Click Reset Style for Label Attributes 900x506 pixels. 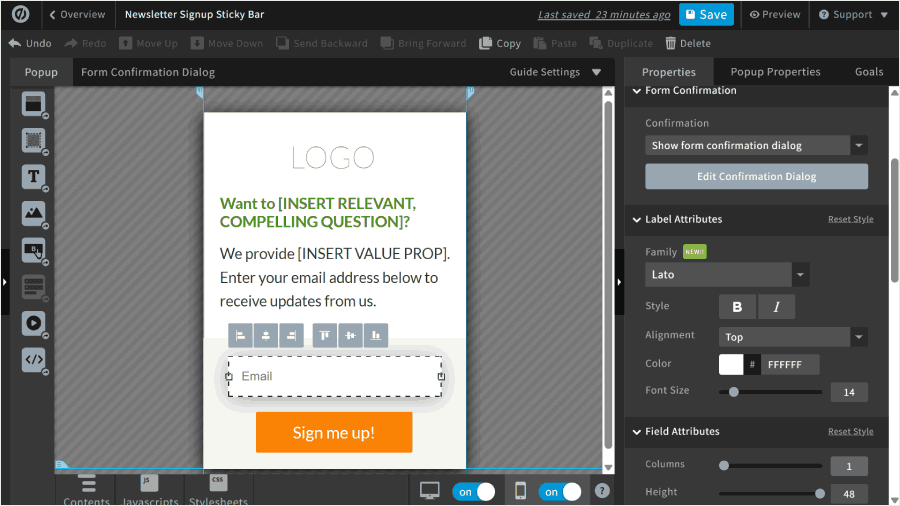[x=851, y=219]
